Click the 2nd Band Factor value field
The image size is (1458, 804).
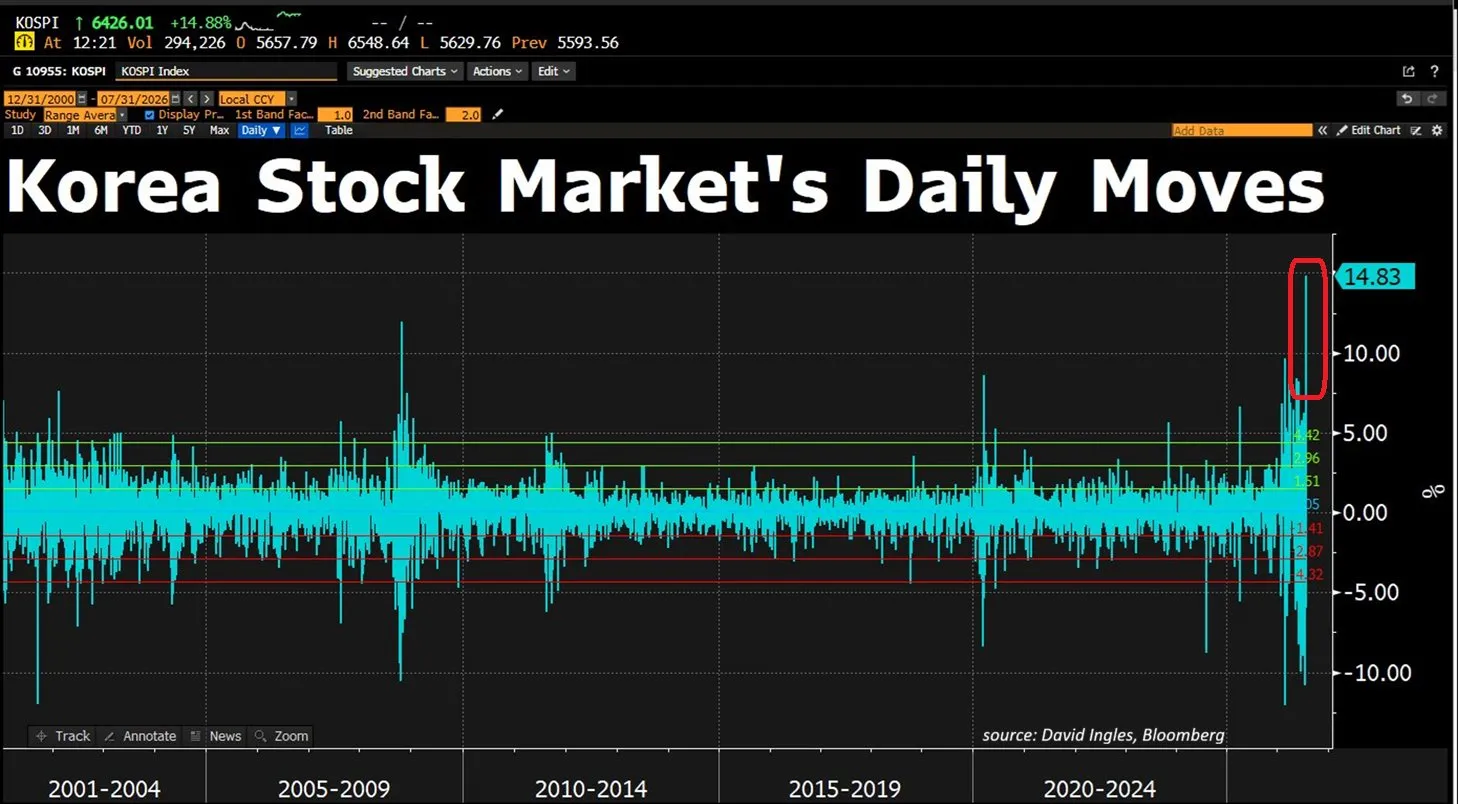point(463,115)
